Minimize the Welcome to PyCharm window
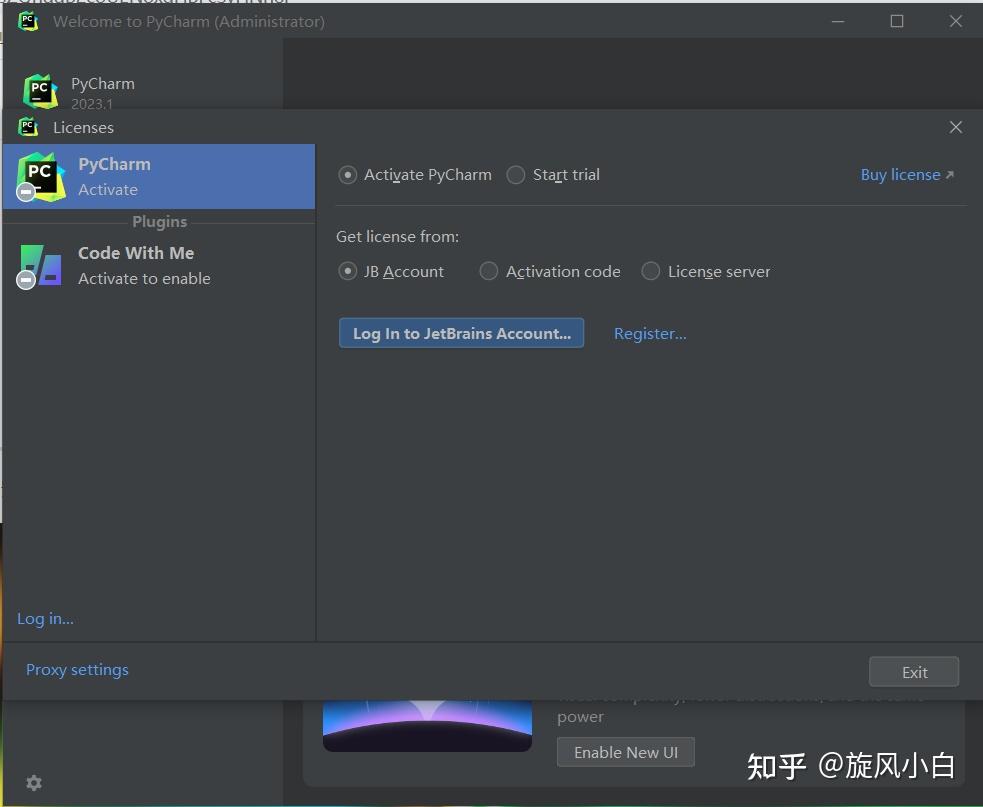This screenshot has width=983, height=807. tap(838, 21)
